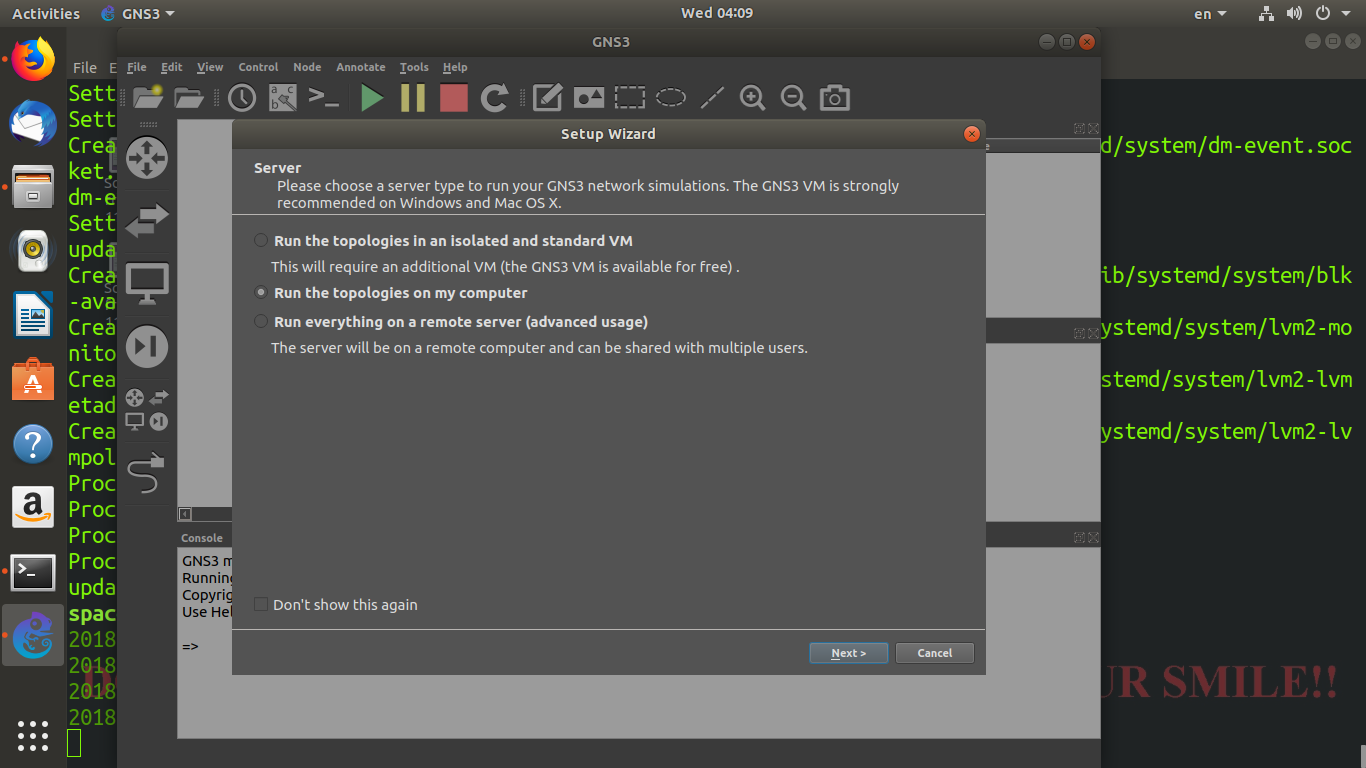Click the snapshot clock icon in toolbar

point(242,97)
